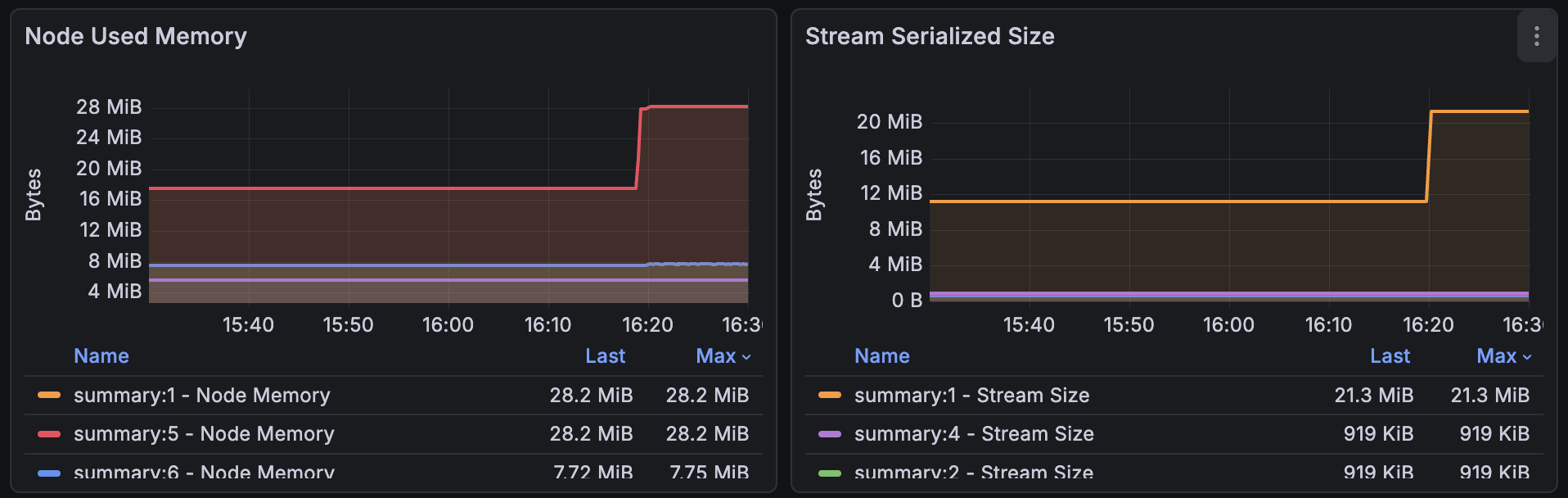Click the Stream Serialized Size panel title
Image resolution: width=1568 pixels, height=498 pixels.
tap(930, 36)
